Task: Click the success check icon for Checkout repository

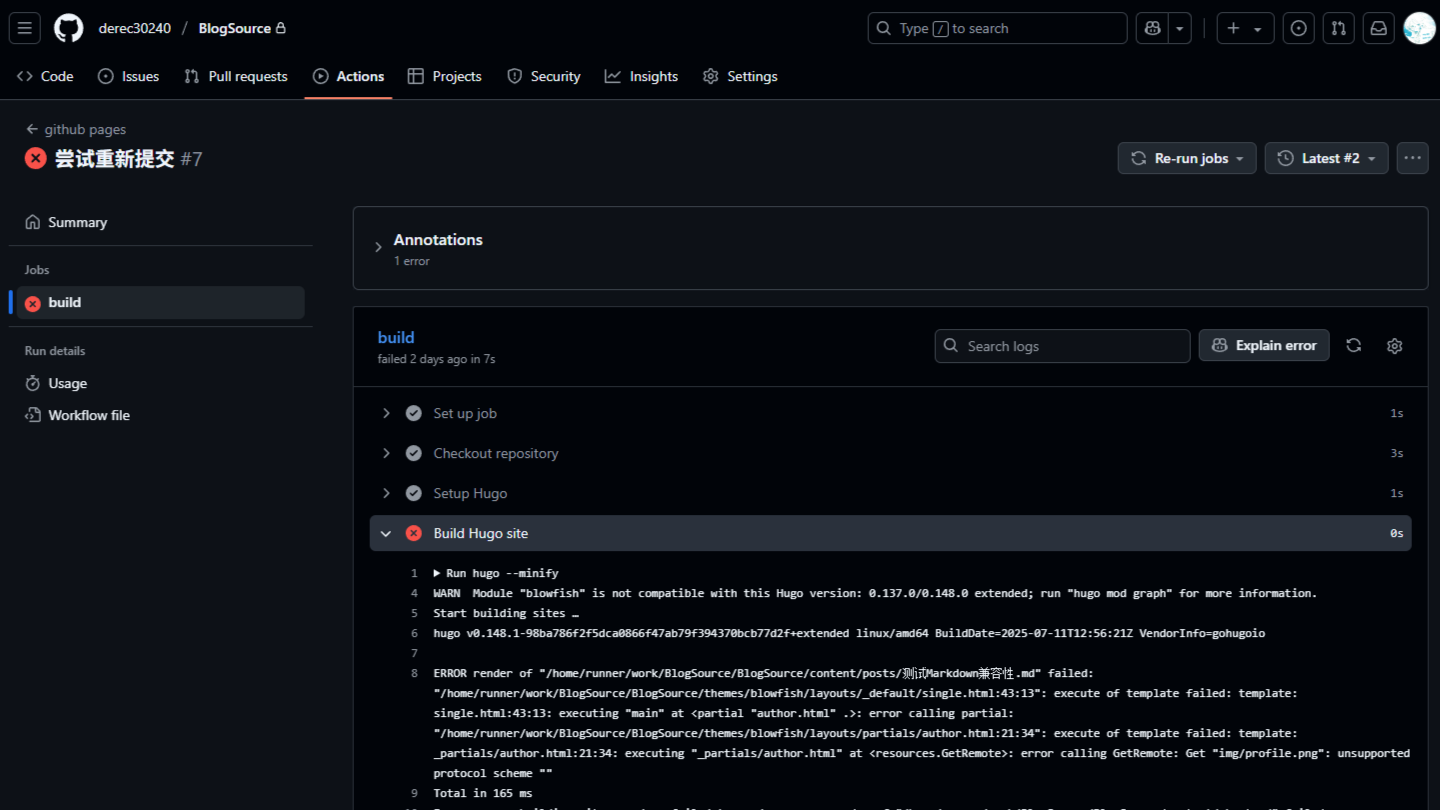Action: pos(414,453)
